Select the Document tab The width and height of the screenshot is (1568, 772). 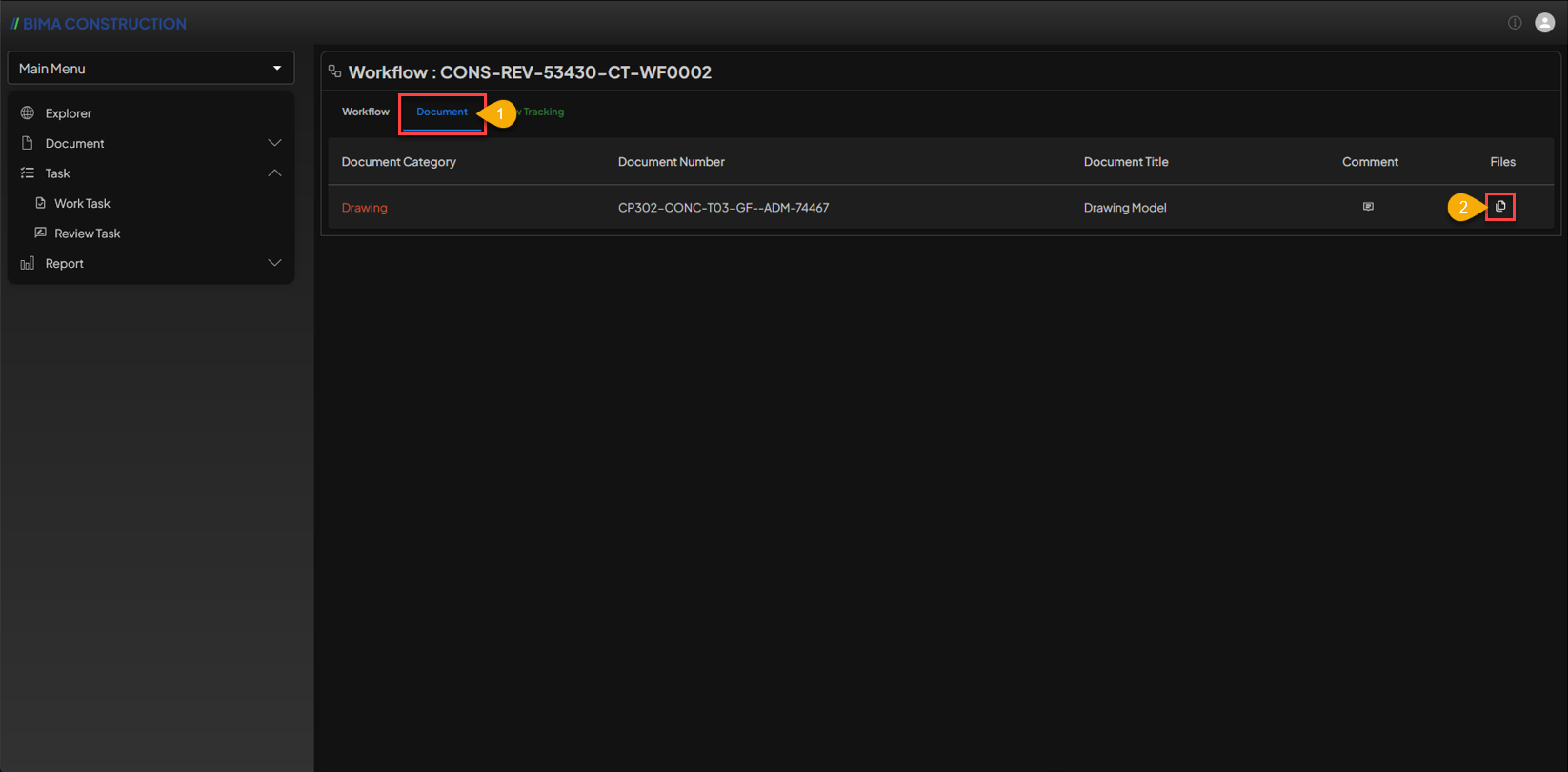click(x=442, y=112)
